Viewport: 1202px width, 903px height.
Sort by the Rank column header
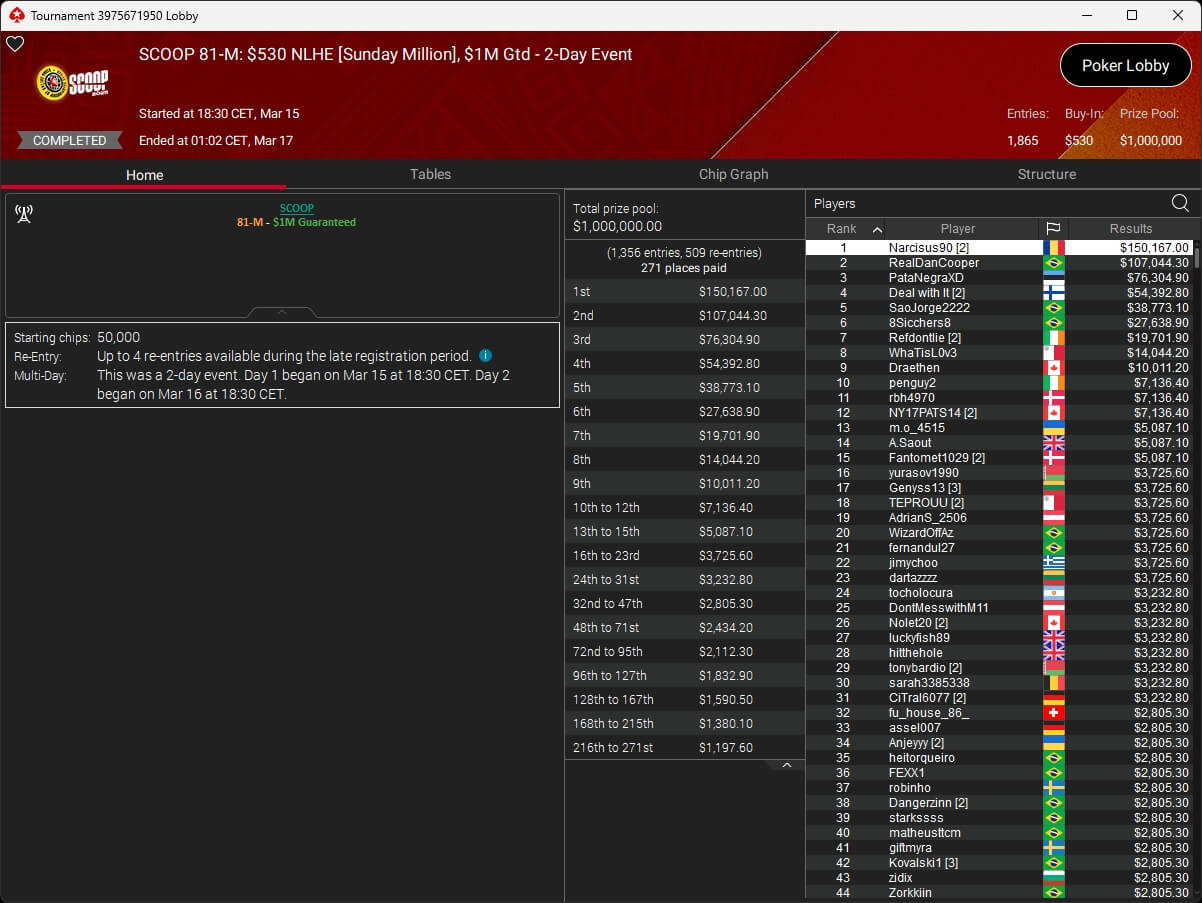(x=843, y=228)
